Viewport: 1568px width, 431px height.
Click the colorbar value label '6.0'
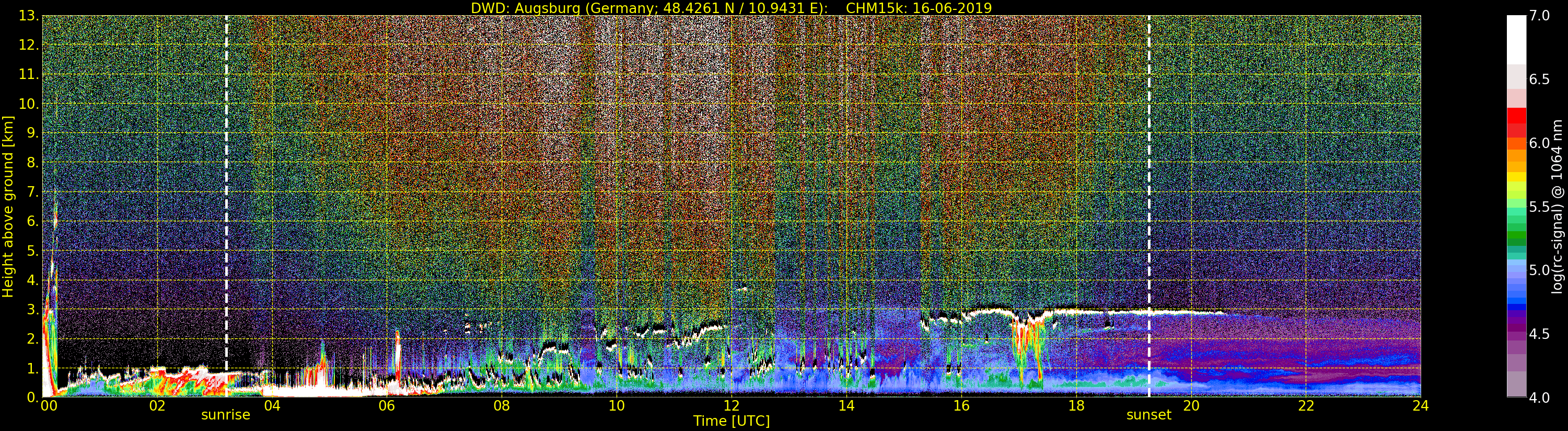[x=1539, y=143]
